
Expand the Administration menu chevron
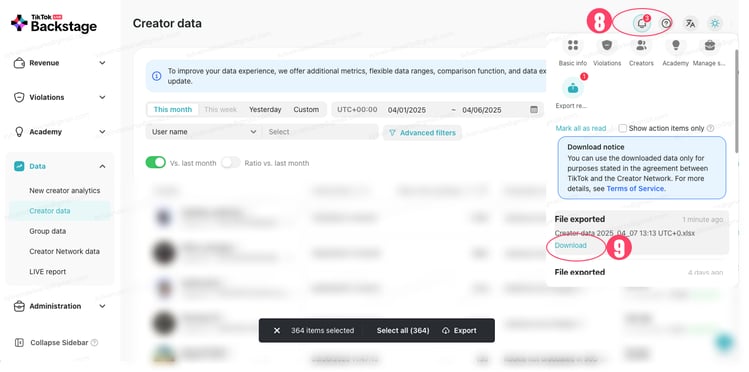pyautogui.click(x=102, y=306)
